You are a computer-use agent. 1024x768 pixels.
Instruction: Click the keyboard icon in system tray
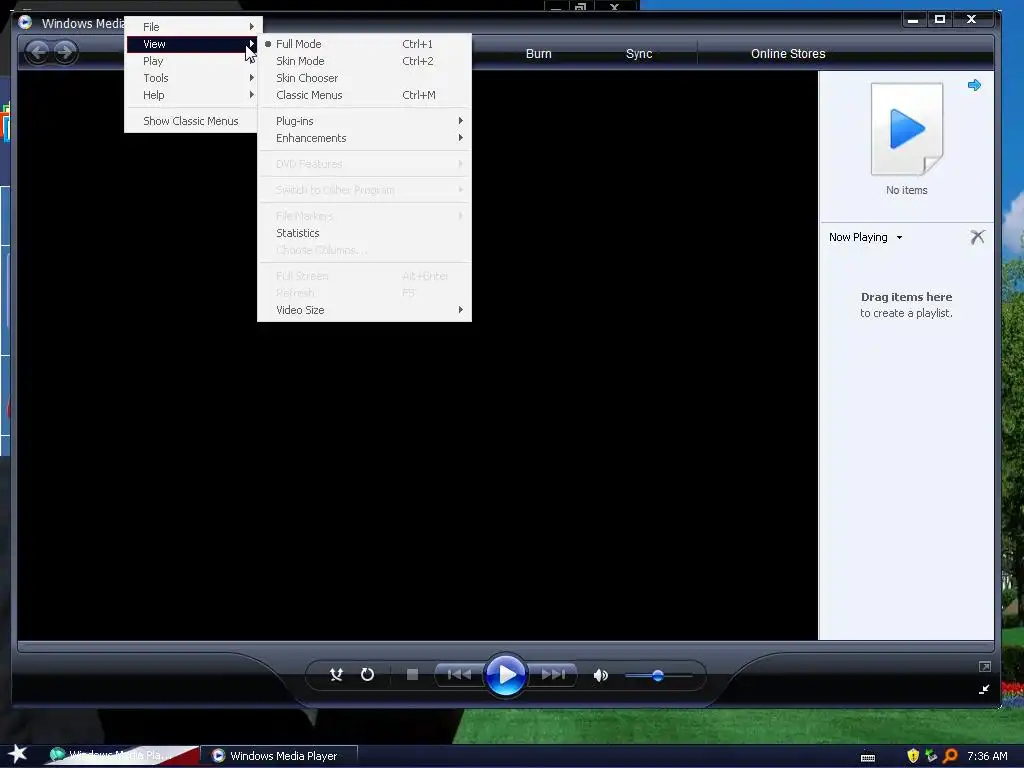coord(868,758)
